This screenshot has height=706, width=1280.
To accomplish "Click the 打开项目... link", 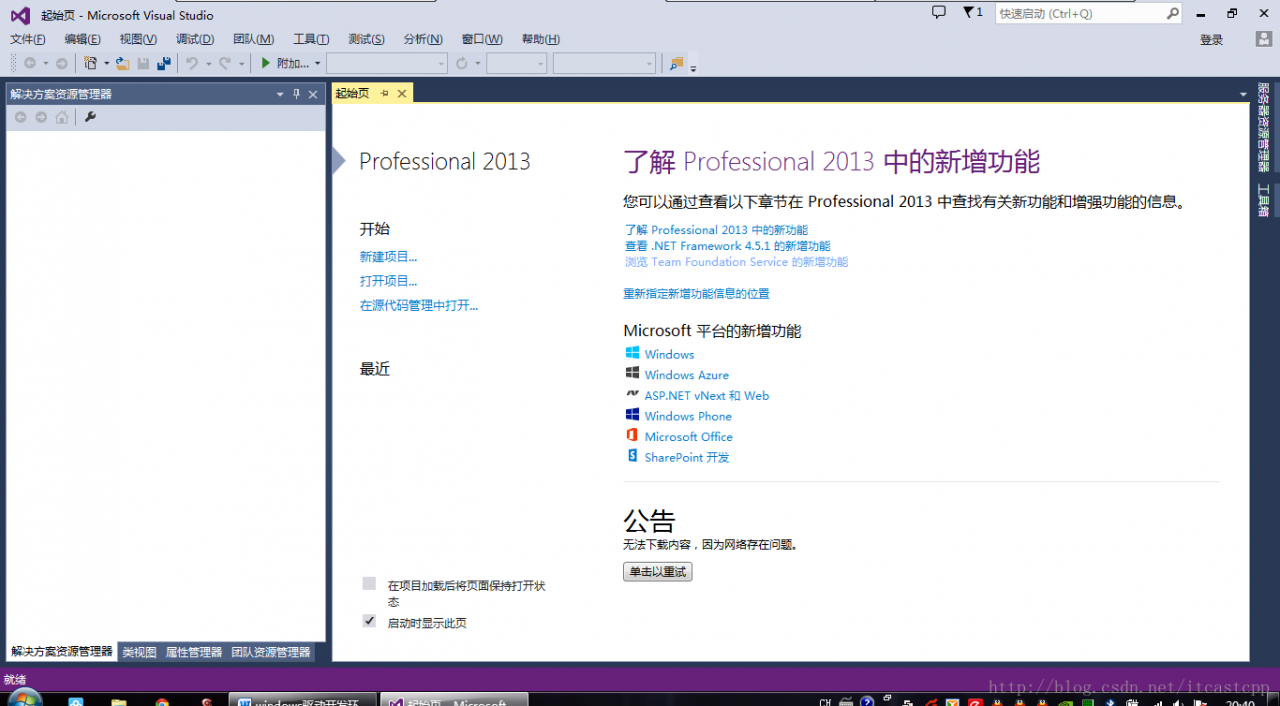I will [x=388, y=281].
